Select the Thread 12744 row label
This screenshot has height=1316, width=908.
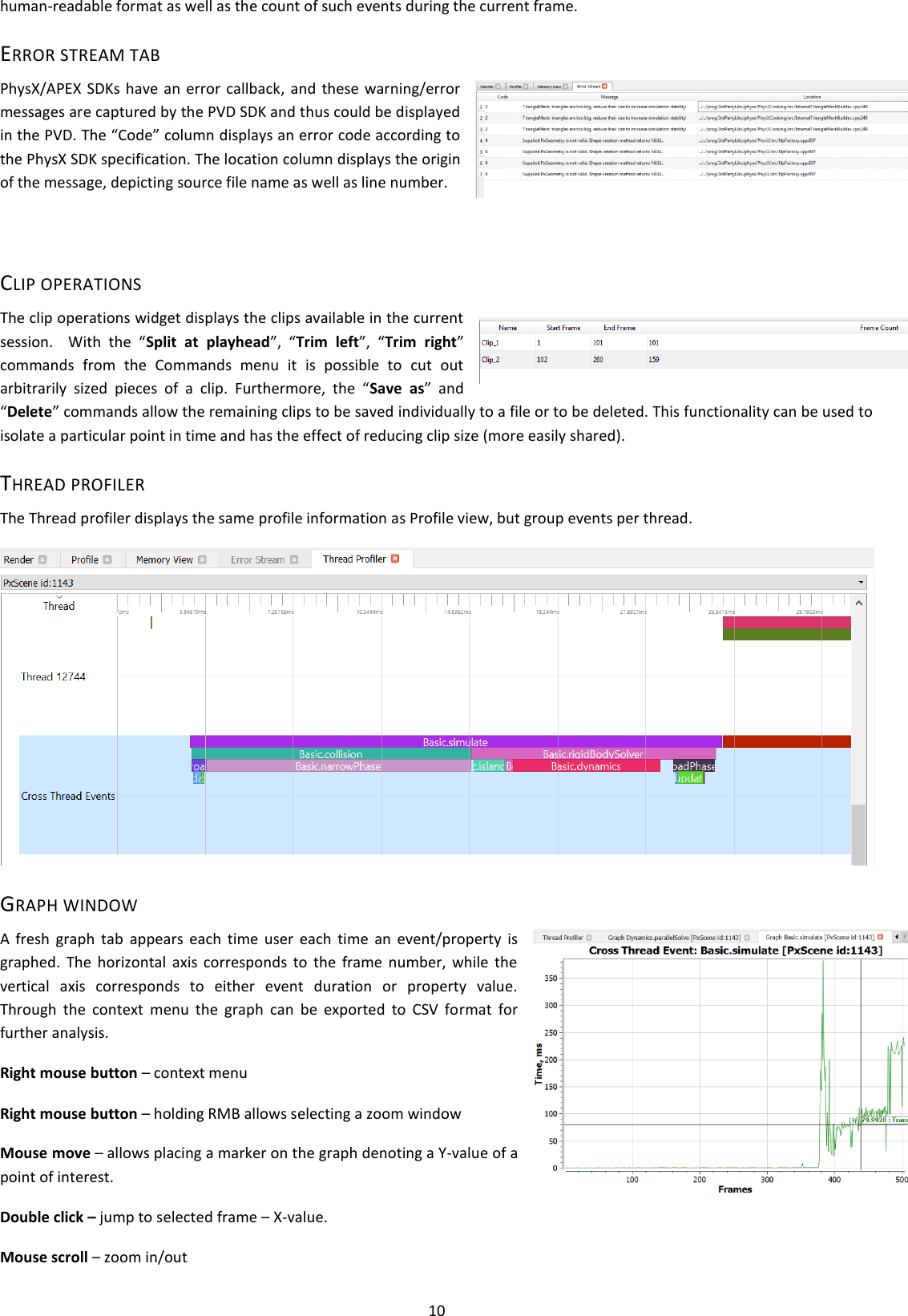[x=53, y=676]
